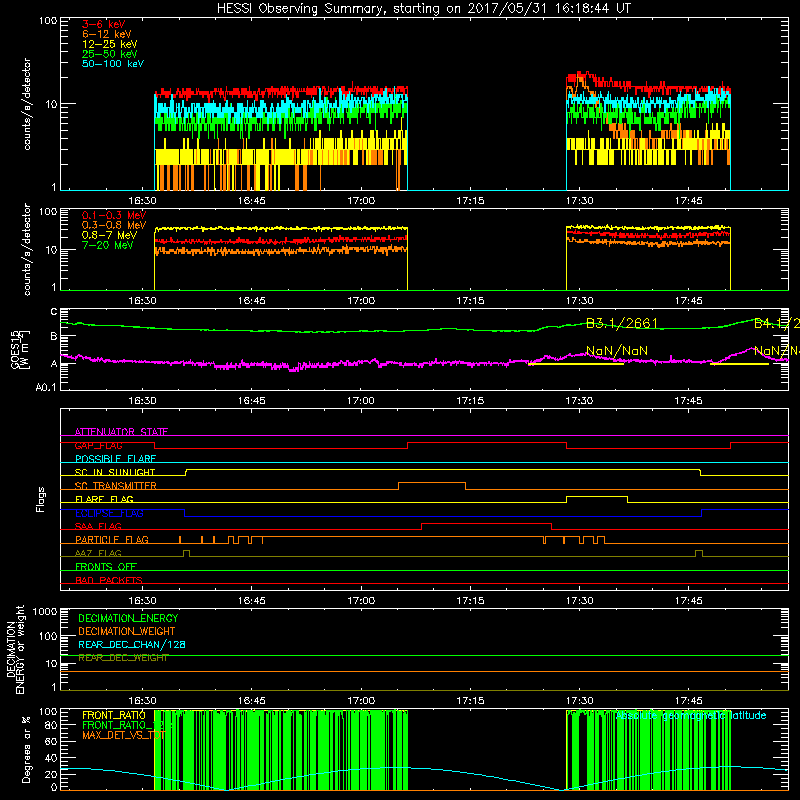Screen dimensions: 800x800
Task: Click the '16:45' tick under the Flags panel
Action: (252, 601)
